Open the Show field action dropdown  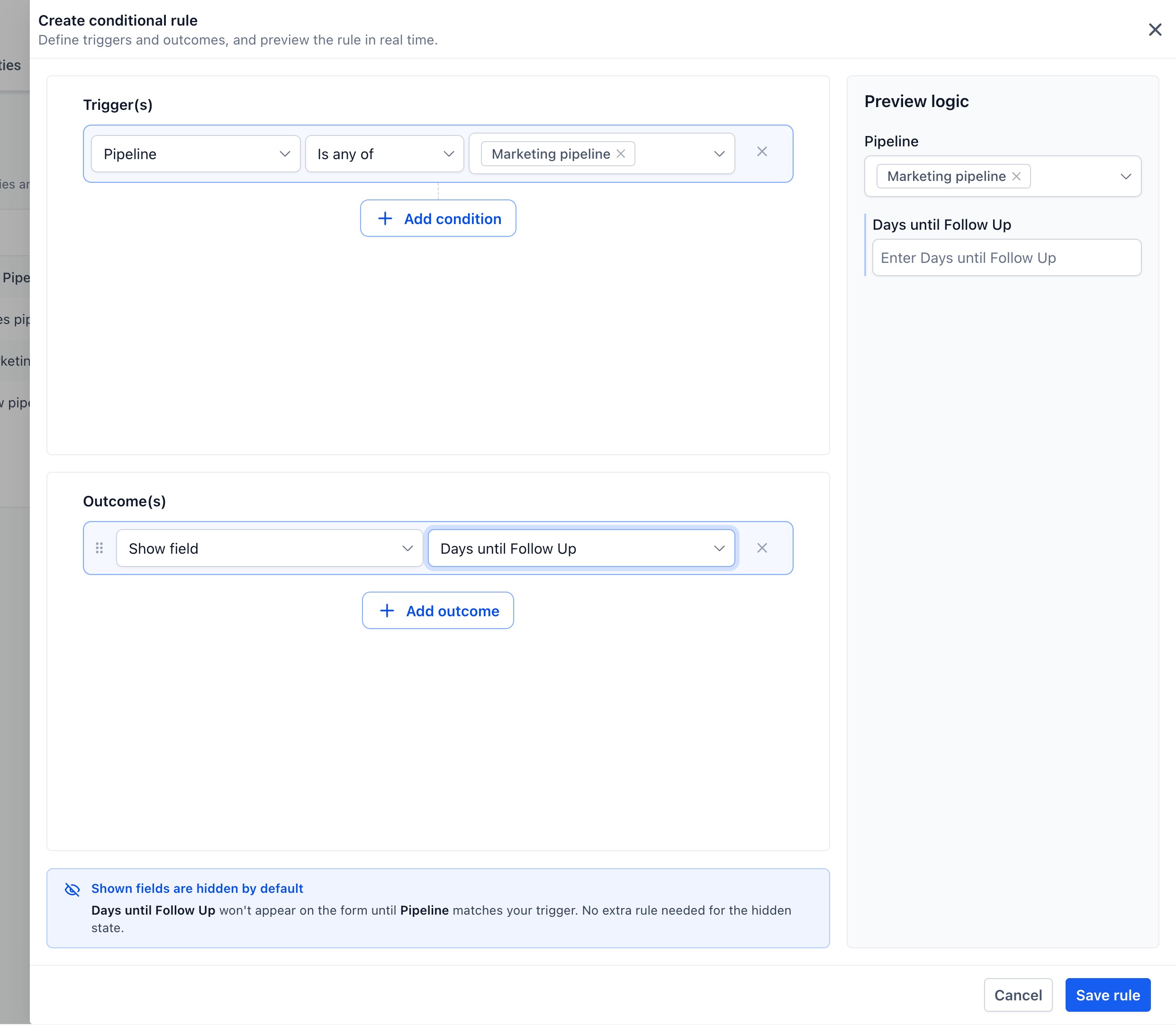270,548
